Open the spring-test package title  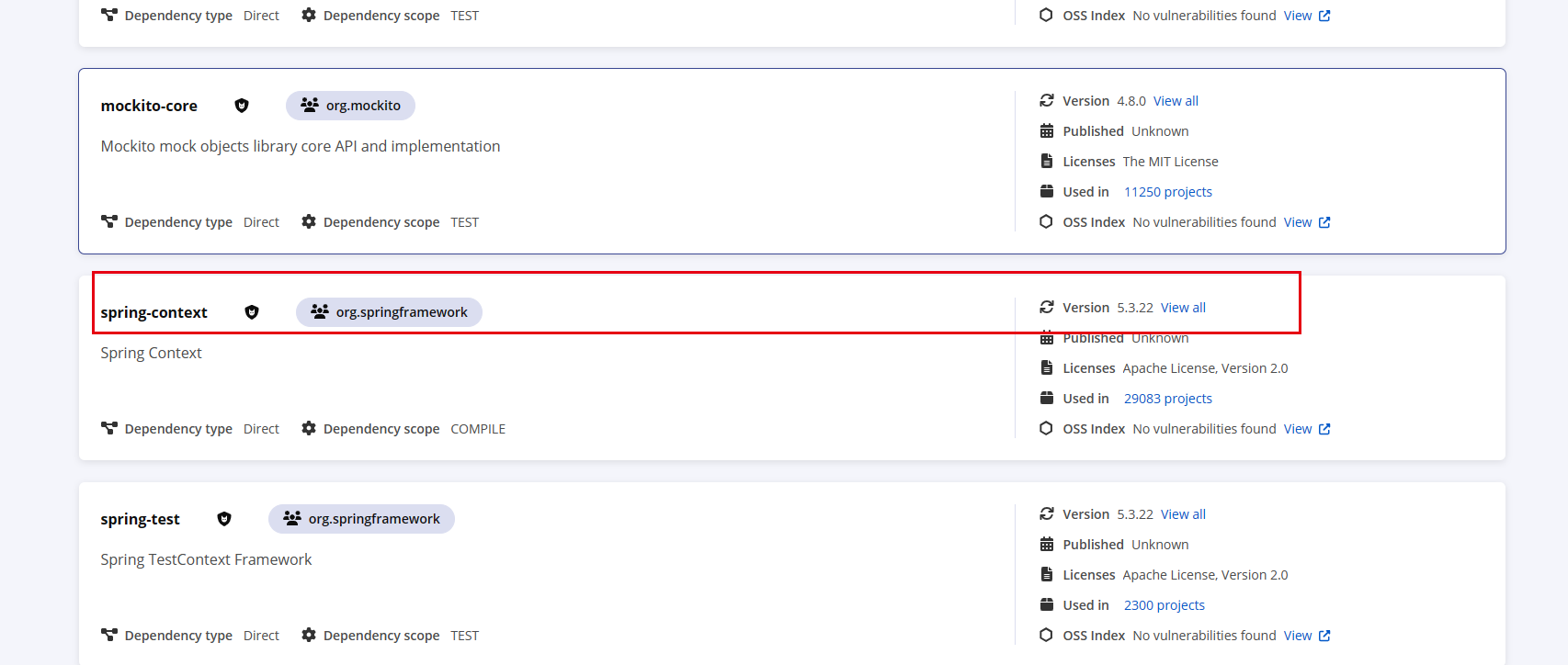pyautogui.click(x=141, y=519)
